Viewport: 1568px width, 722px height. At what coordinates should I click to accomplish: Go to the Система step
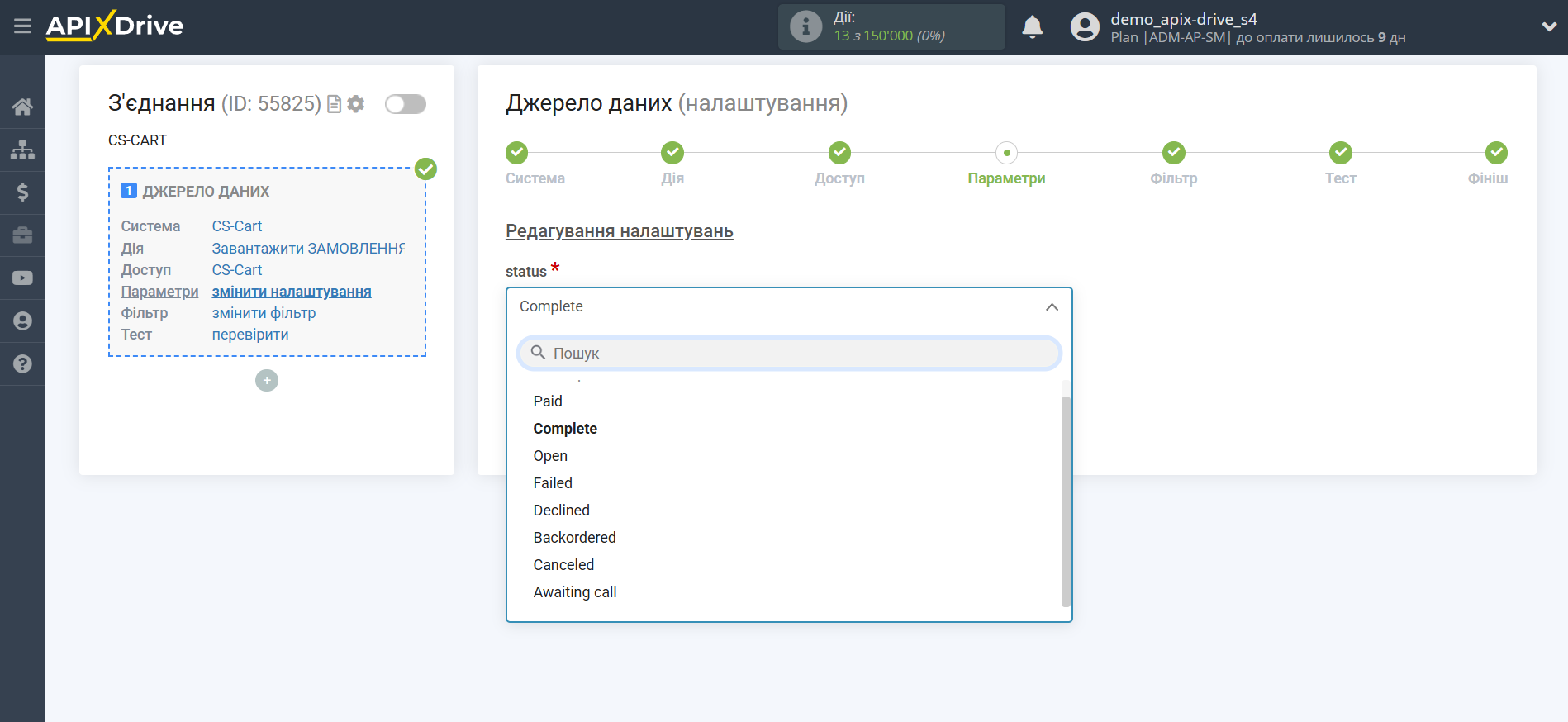[535, 164]
